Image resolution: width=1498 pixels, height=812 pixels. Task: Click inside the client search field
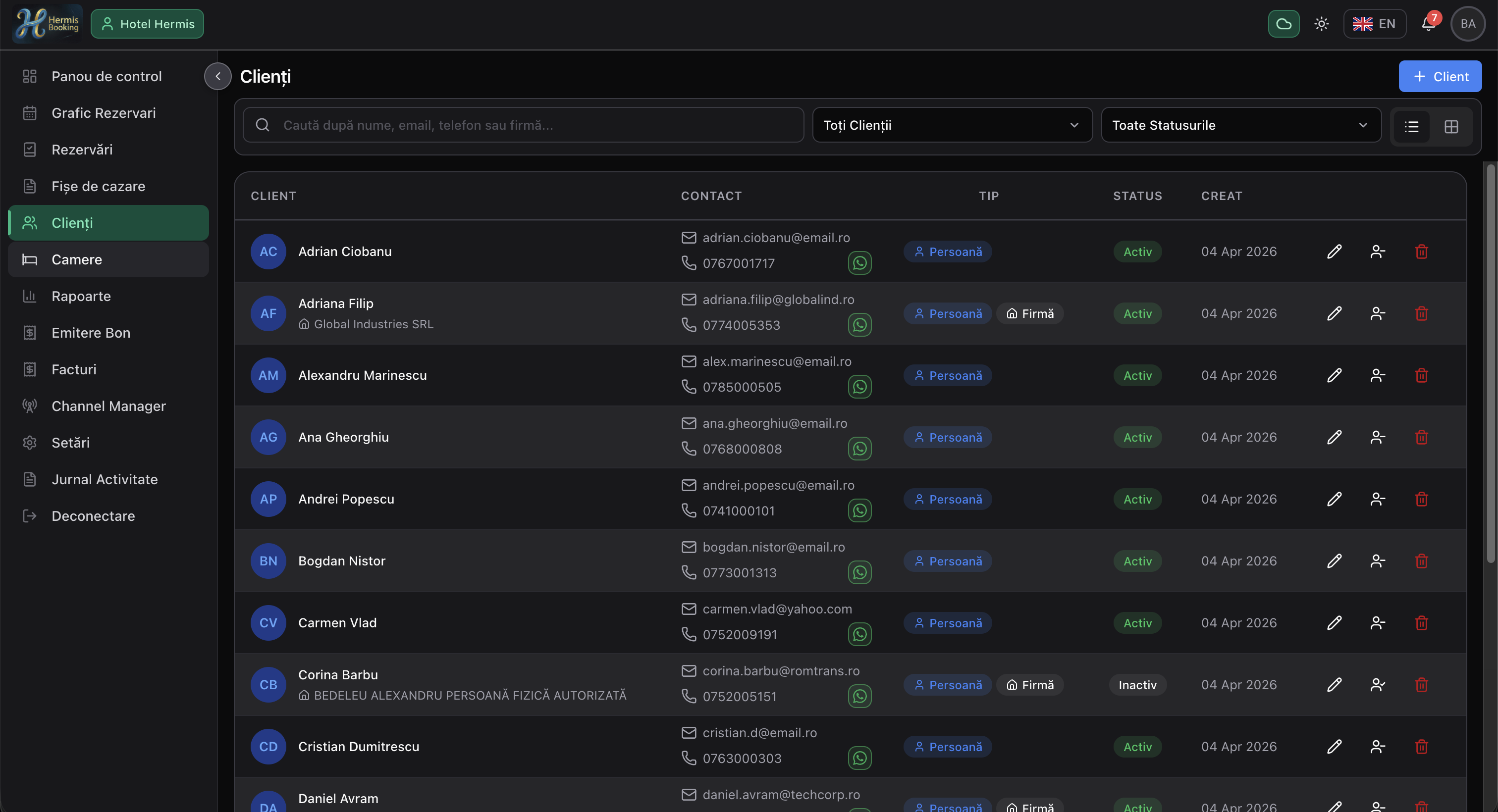point(524,124)
